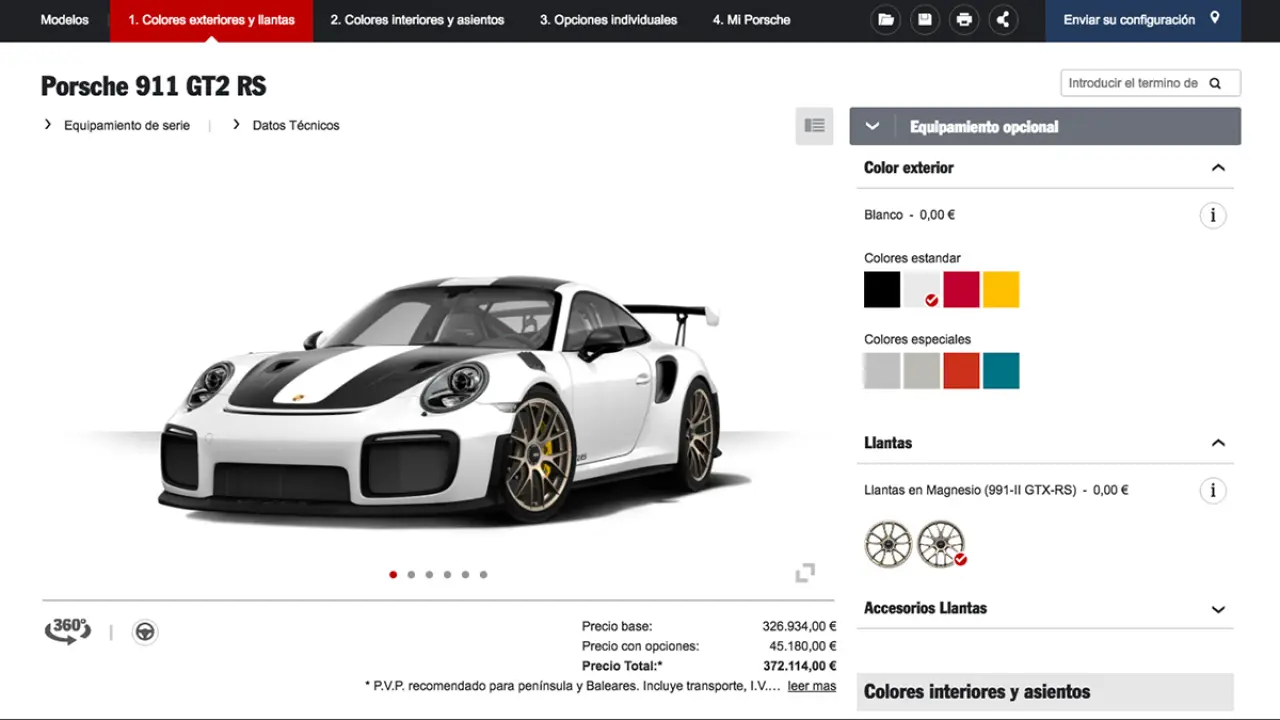Enlarge car image with fullscreen icon
The image size is (1280, 720).
tap(805, 573)
